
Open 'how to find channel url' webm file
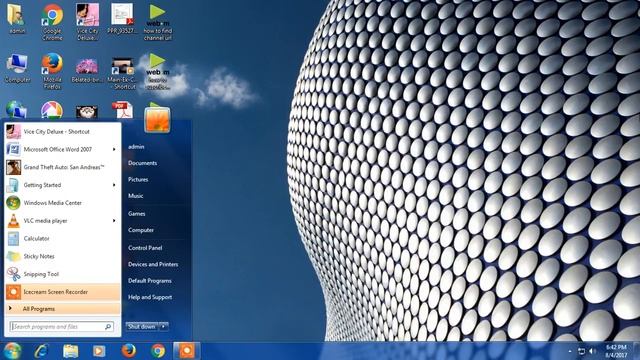(x=158, y=22)
